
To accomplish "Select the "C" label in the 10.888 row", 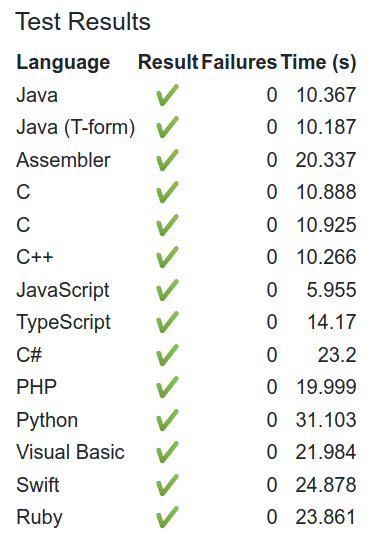I will pos(23,192).
